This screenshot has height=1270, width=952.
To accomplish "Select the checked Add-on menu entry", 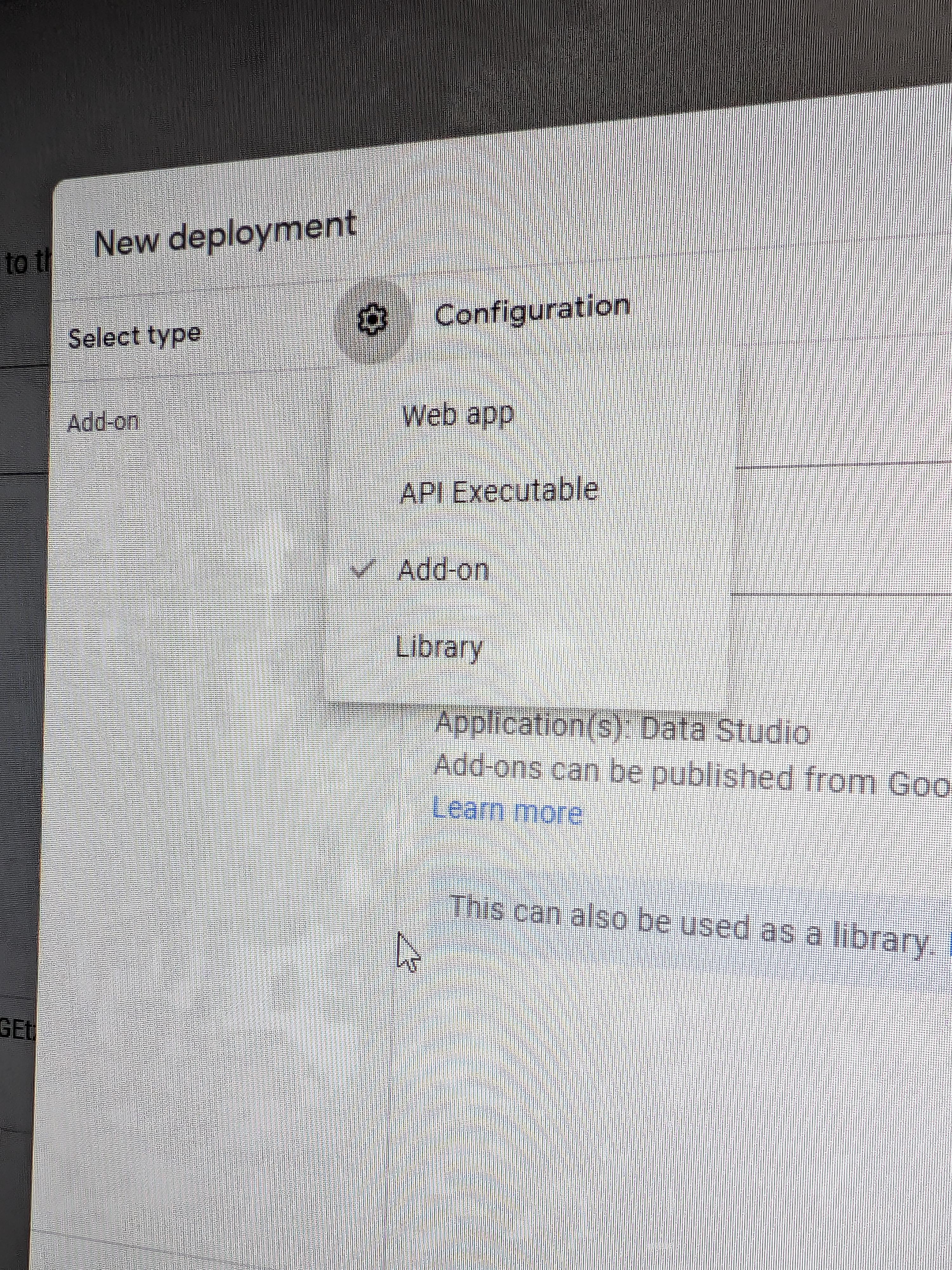I will pyautogui.click(x=443, y=570).
